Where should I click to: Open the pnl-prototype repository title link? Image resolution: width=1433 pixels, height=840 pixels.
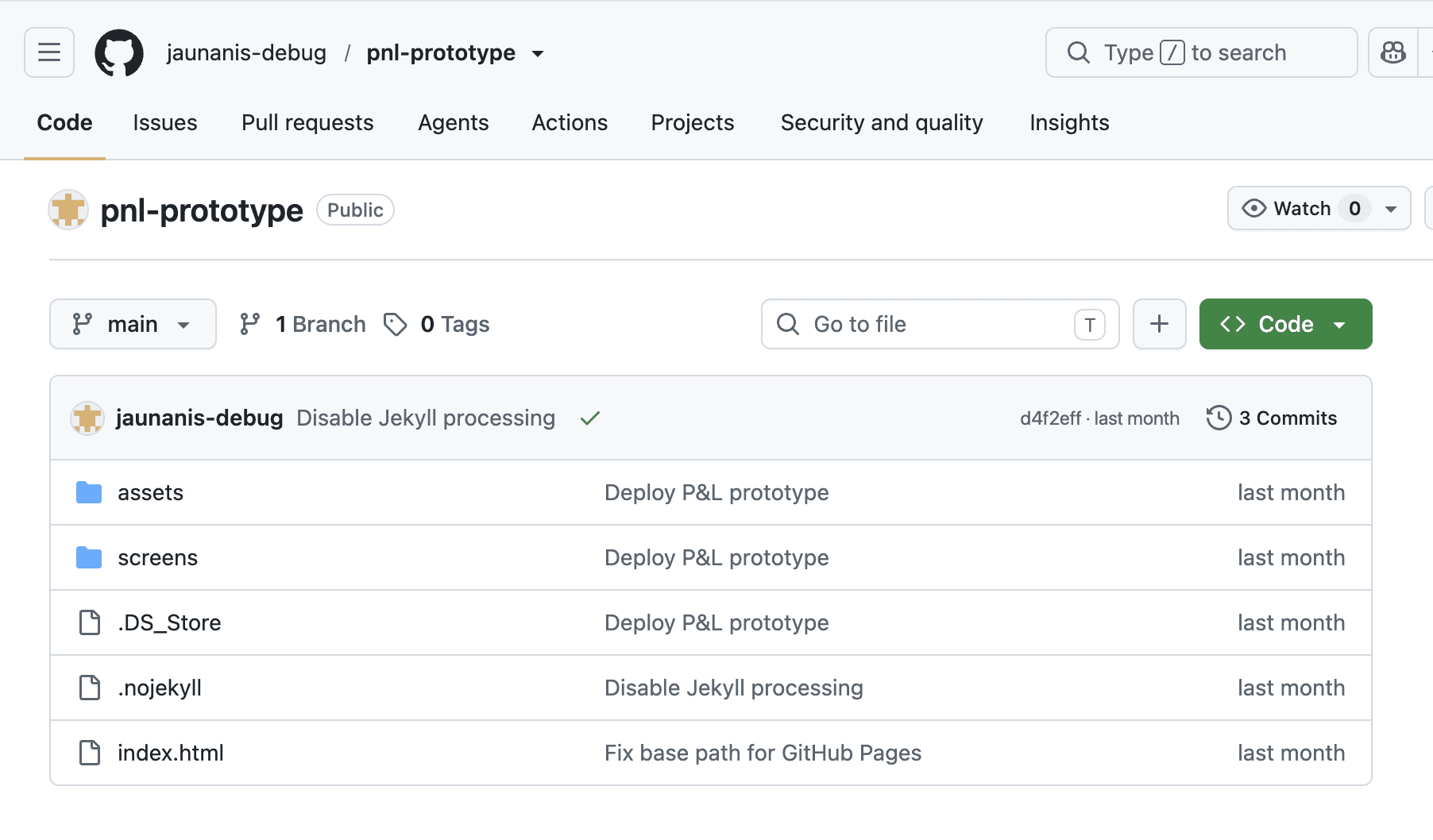pos(202,210)
